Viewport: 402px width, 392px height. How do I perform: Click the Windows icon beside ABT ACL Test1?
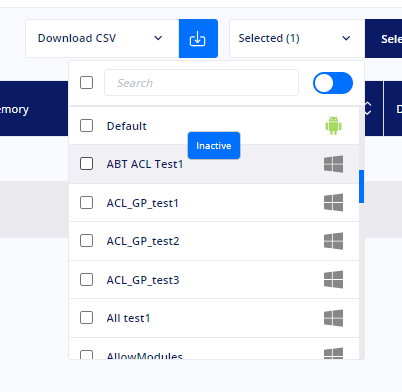(333, 164)
